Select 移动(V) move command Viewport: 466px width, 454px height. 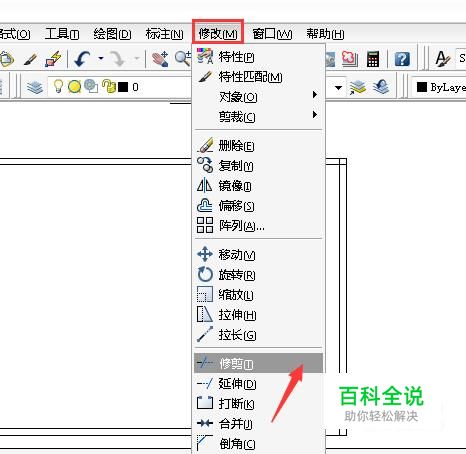point(258,255)
